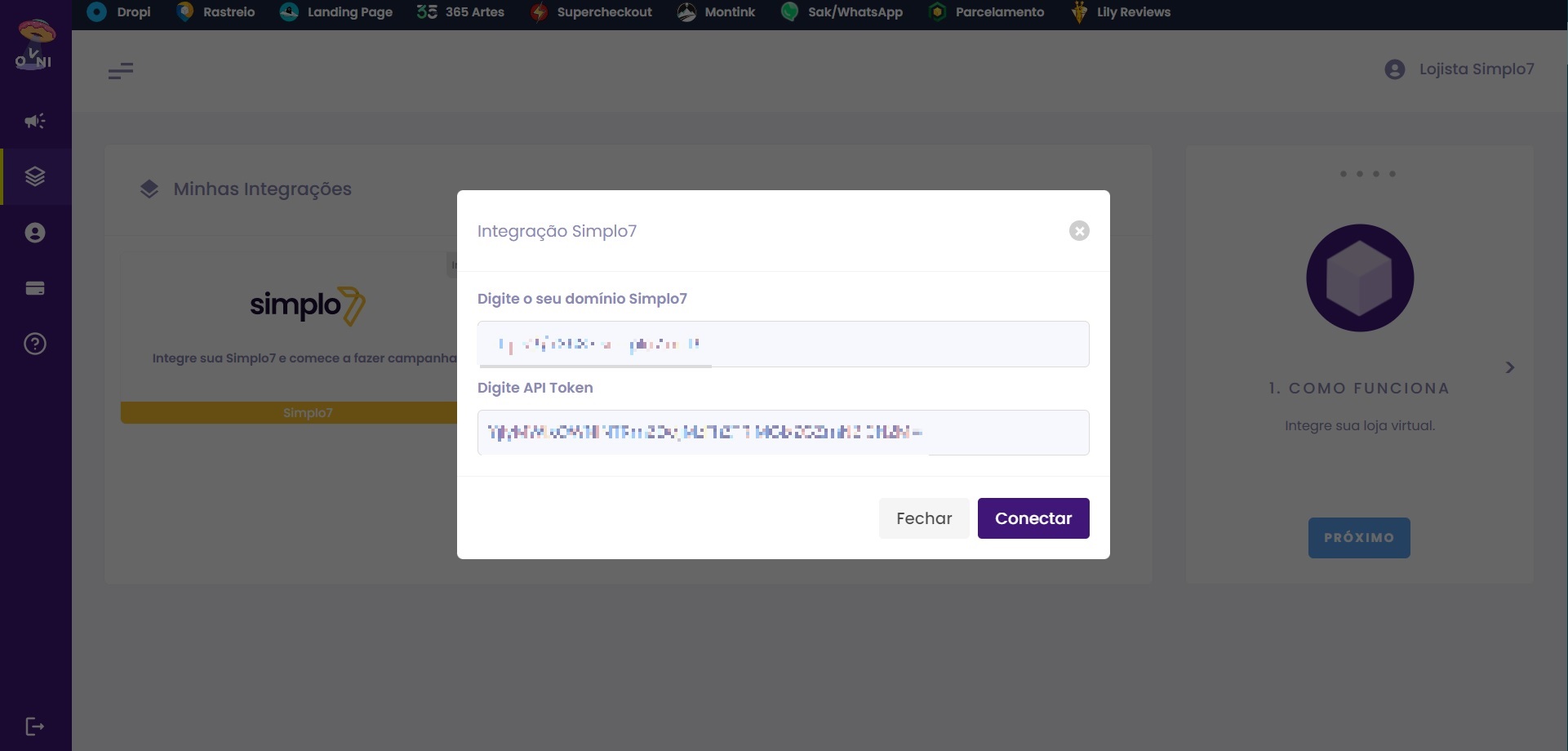Focus the Simplo7 domain input field
1568x751 pixels.
[784, 344]
